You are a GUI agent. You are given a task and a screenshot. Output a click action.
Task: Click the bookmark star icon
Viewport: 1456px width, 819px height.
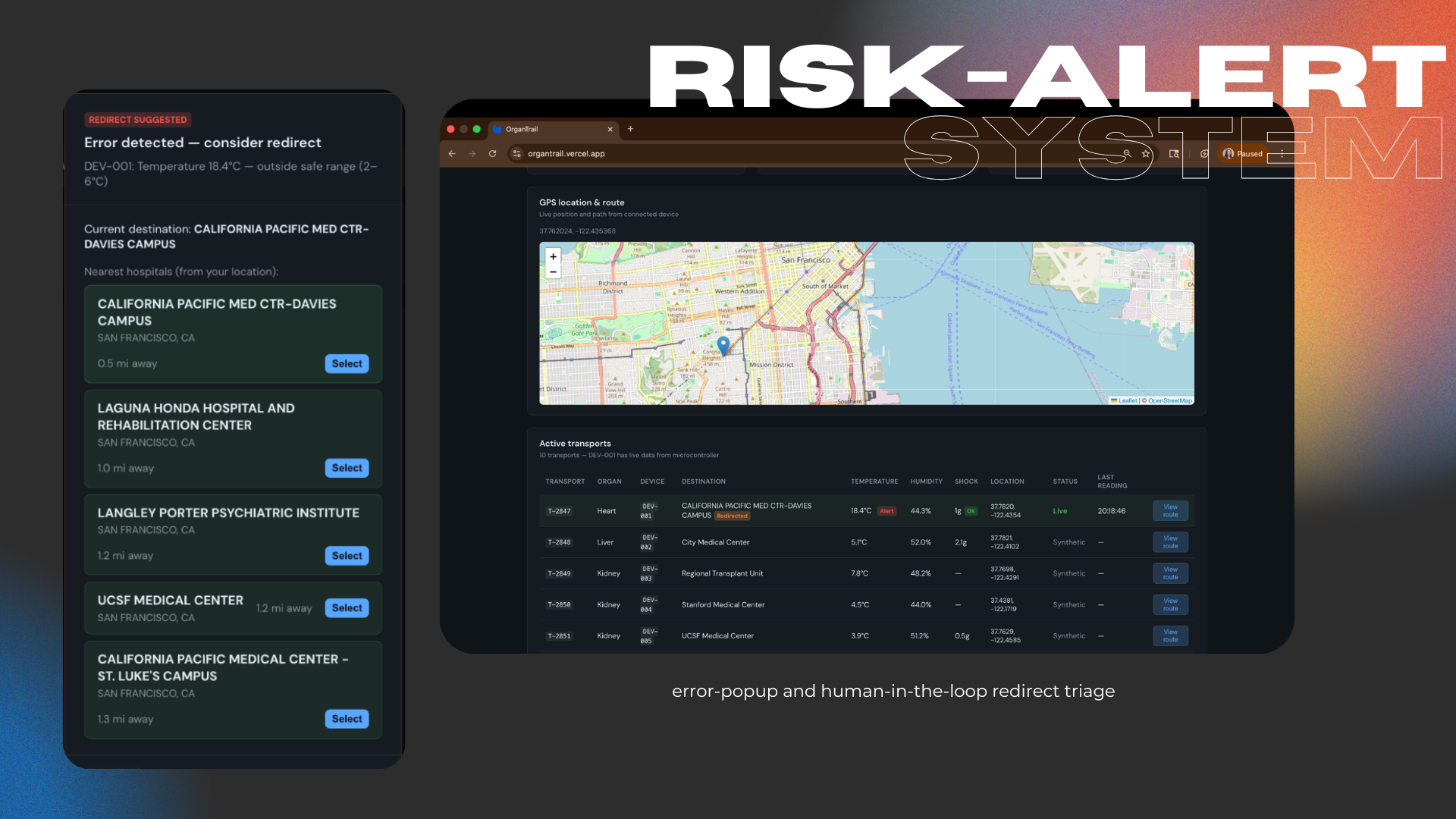pos(1146,154)
